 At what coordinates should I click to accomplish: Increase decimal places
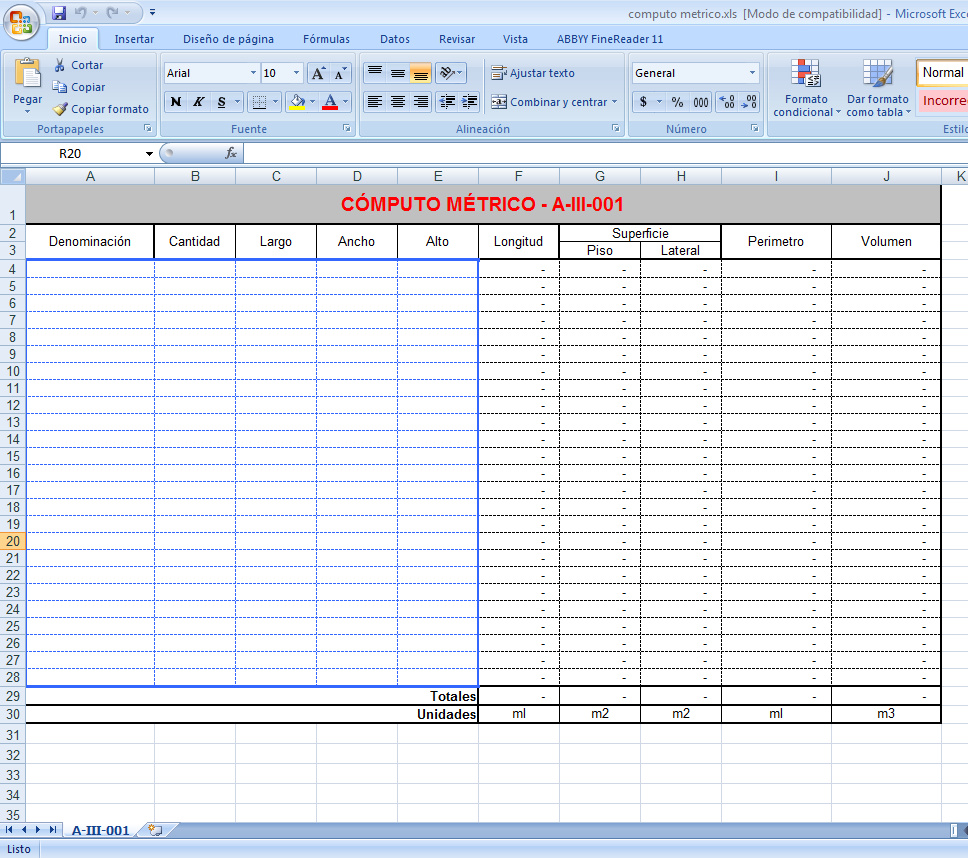(727, 102)
